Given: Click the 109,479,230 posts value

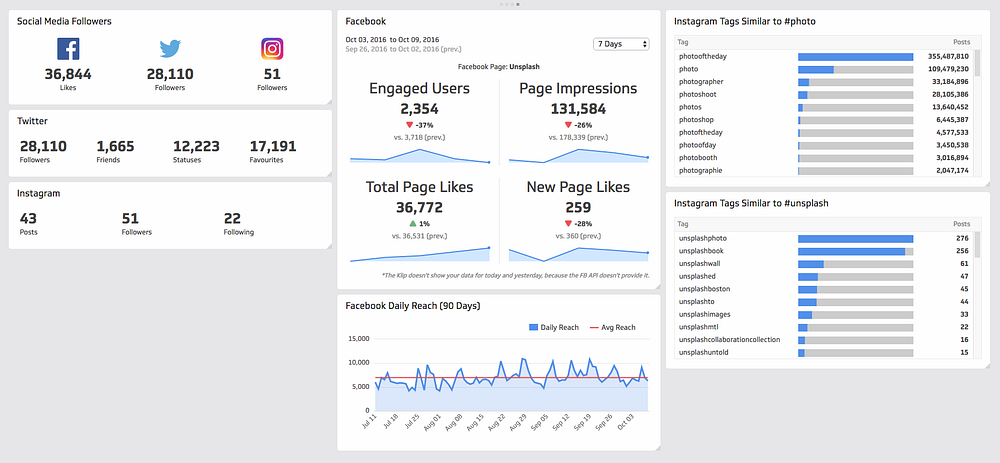Looking at the screenshot, I should tap(948, 69).
